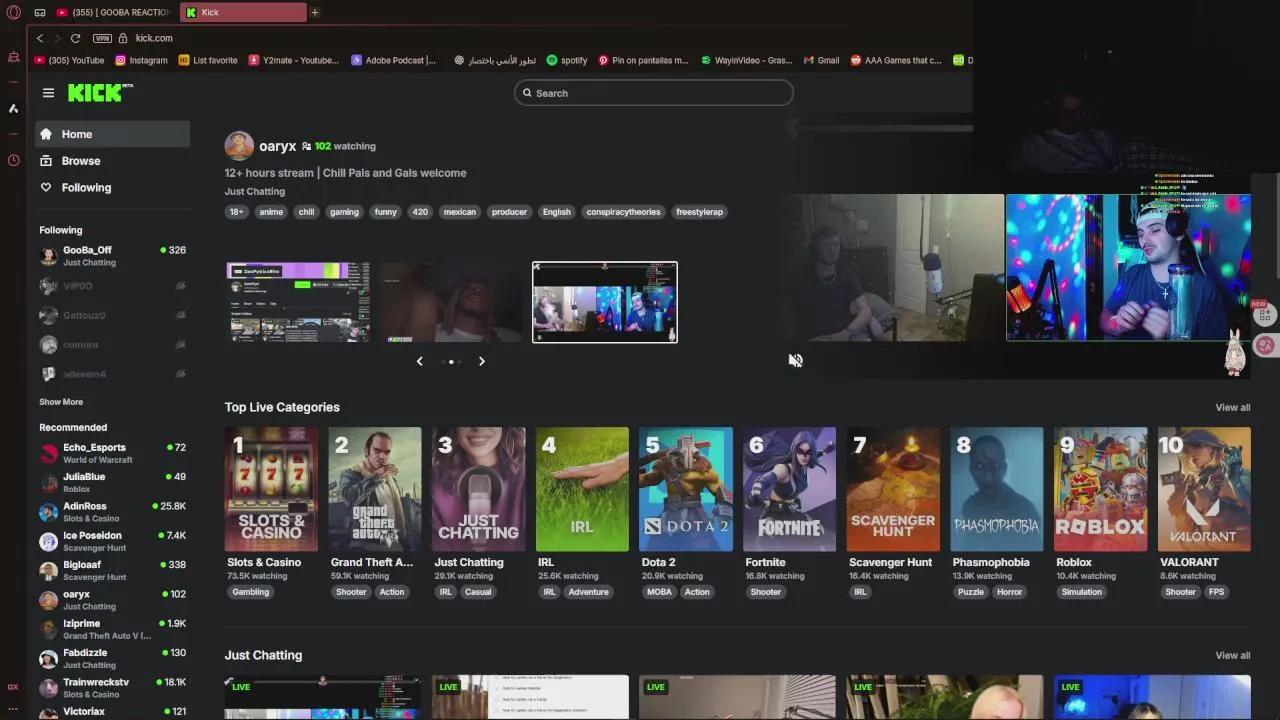1280x720 pixels.
Task: Open Instagram bookmark
Action: pyautogui.click(x=141, y=60)
